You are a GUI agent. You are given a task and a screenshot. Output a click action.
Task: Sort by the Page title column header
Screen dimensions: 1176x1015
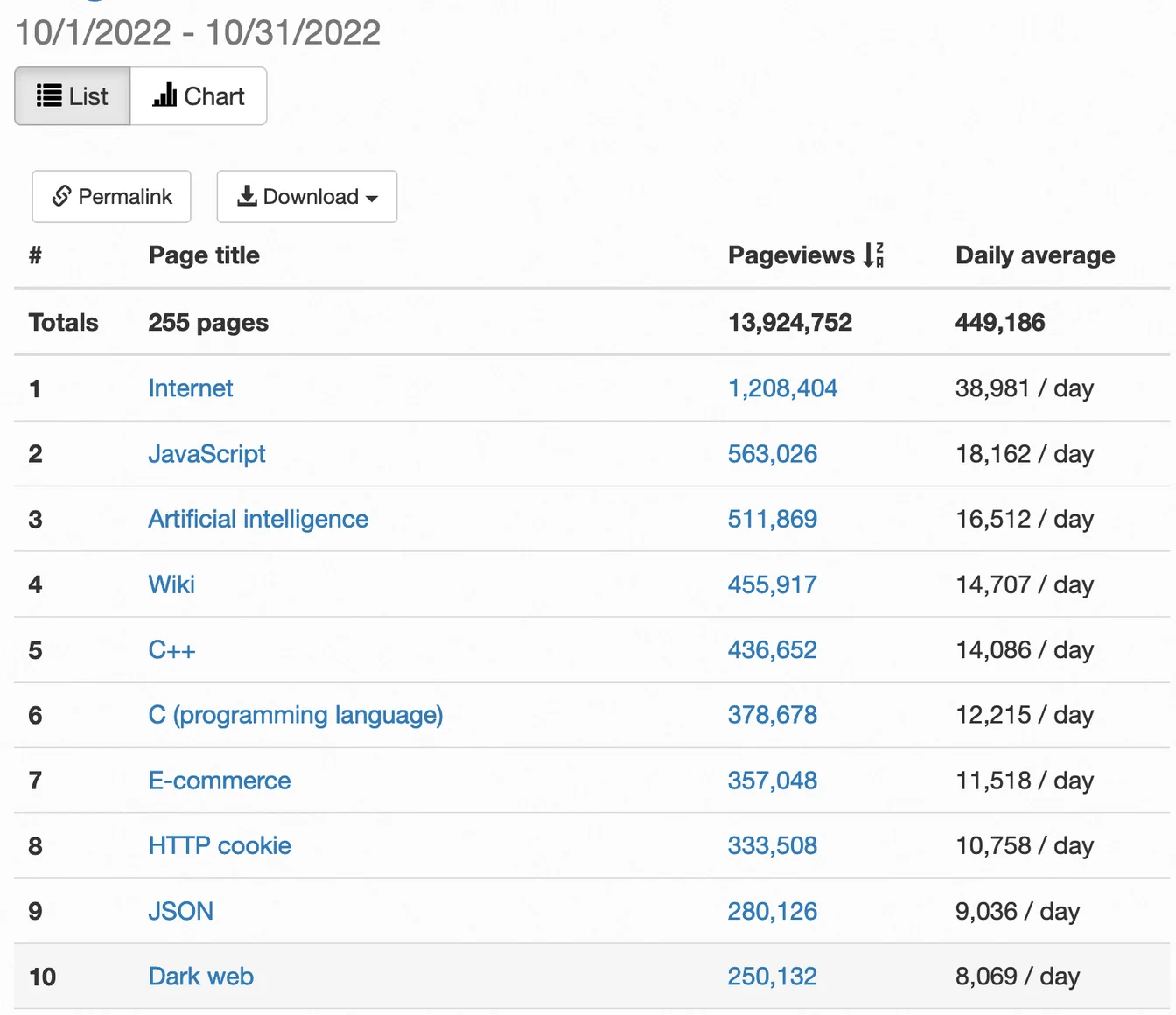pyautogui.click(x=204, y=255)
